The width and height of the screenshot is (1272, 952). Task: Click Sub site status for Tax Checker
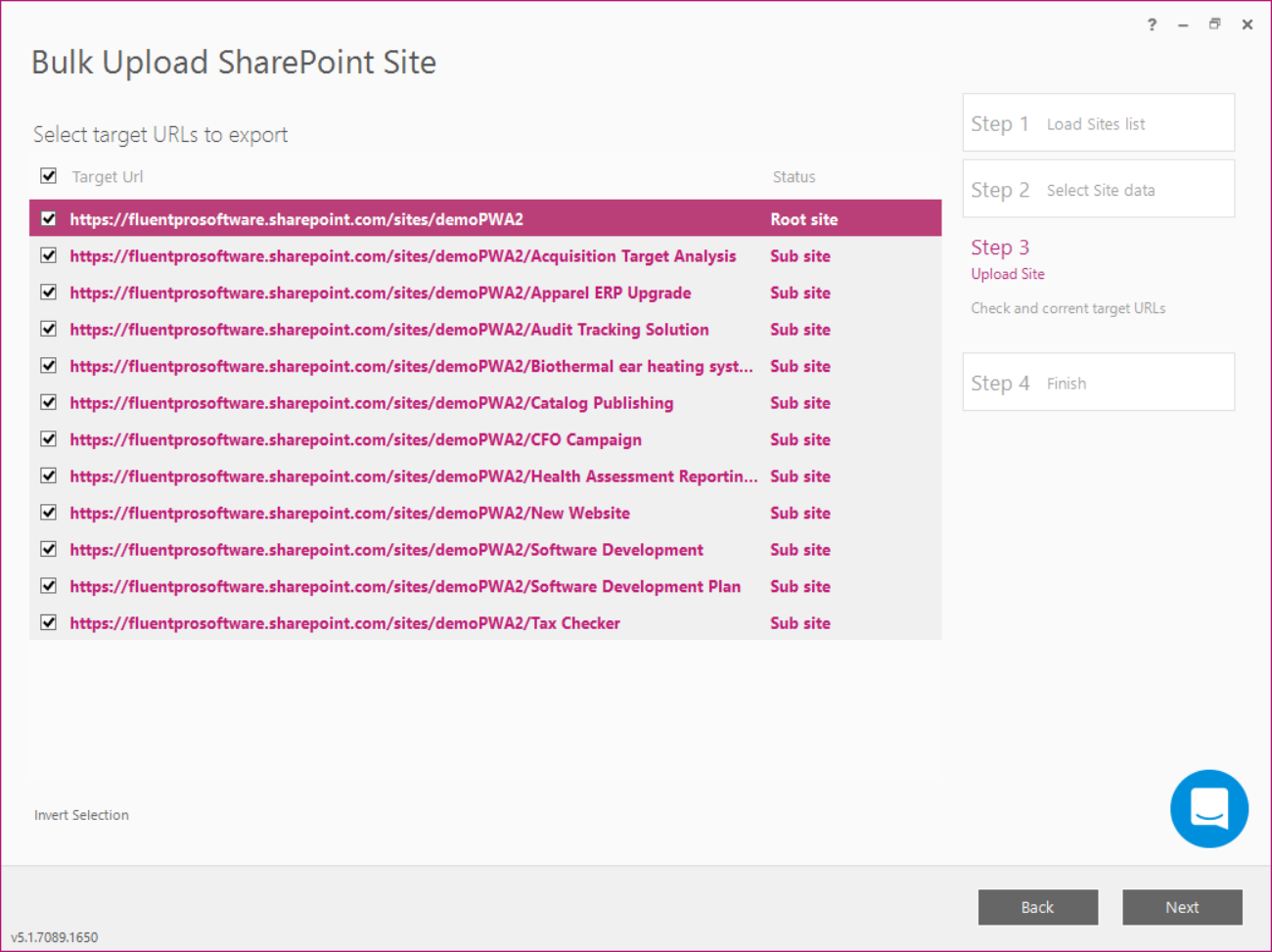[800, 623]
